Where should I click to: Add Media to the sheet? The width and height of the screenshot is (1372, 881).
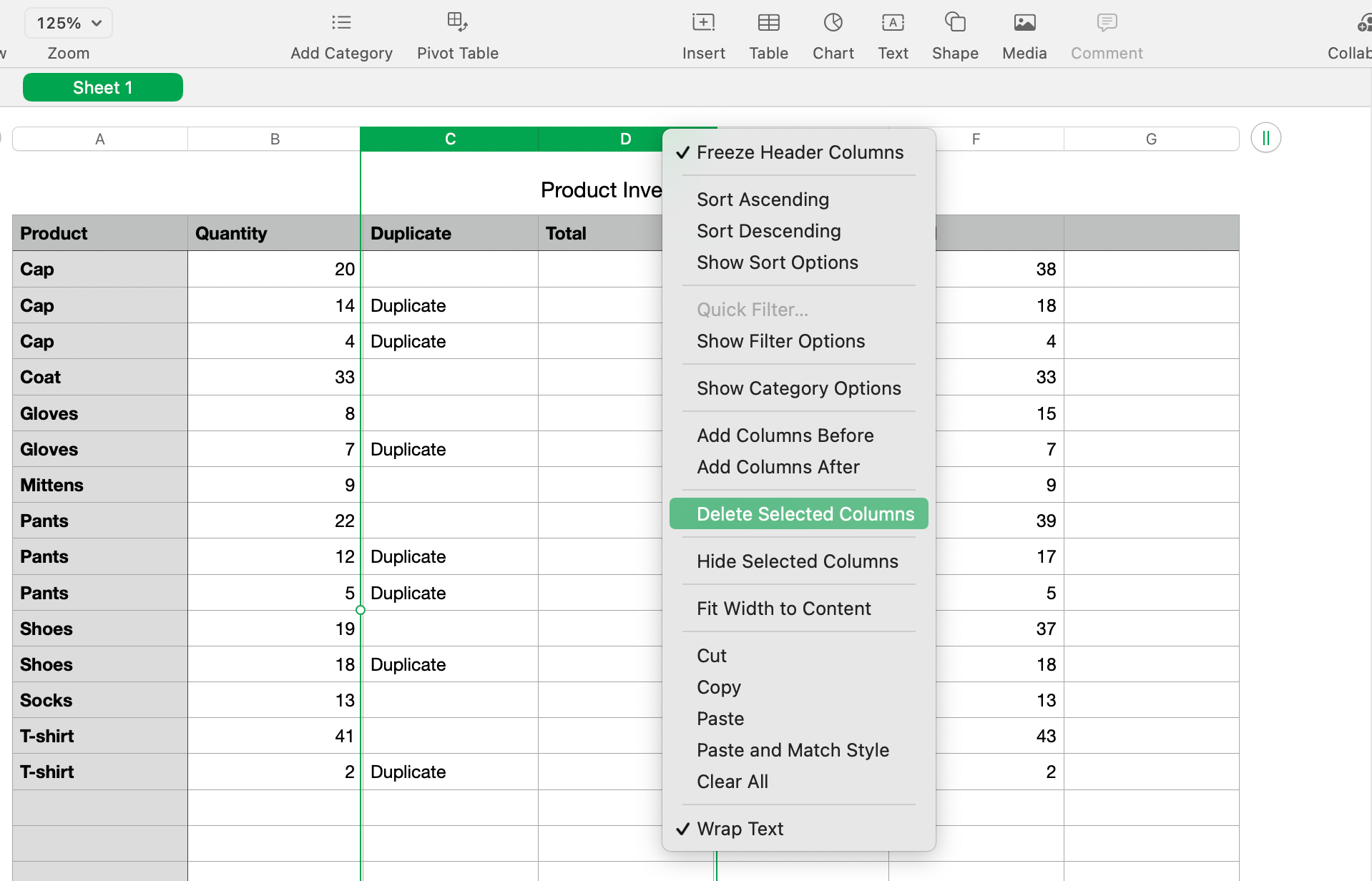click(1024, 34)
